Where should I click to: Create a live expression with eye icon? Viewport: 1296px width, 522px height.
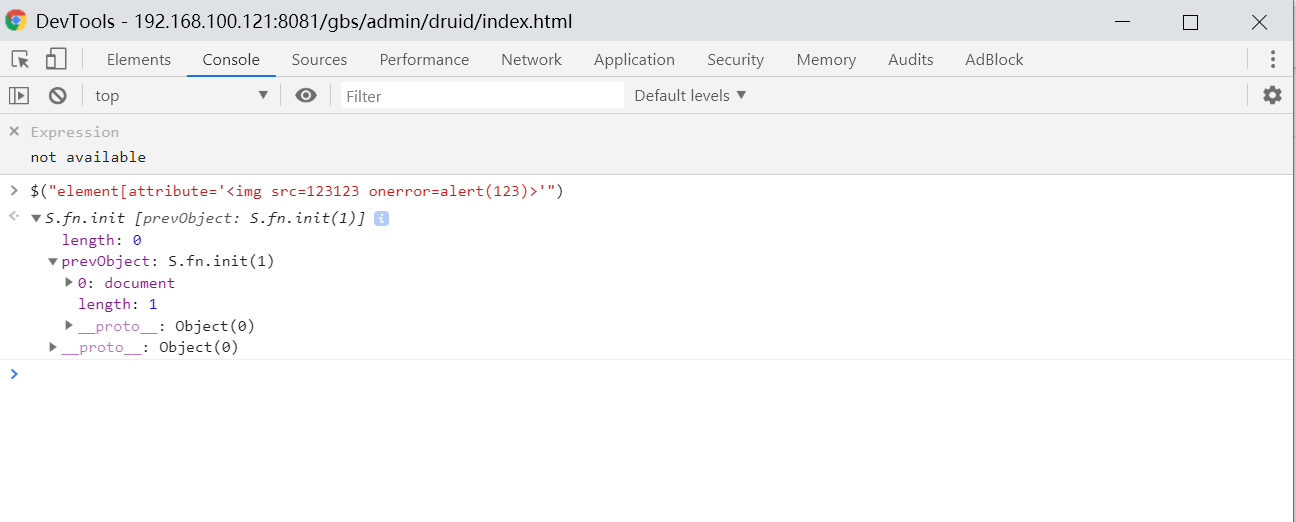coord(306,95)
